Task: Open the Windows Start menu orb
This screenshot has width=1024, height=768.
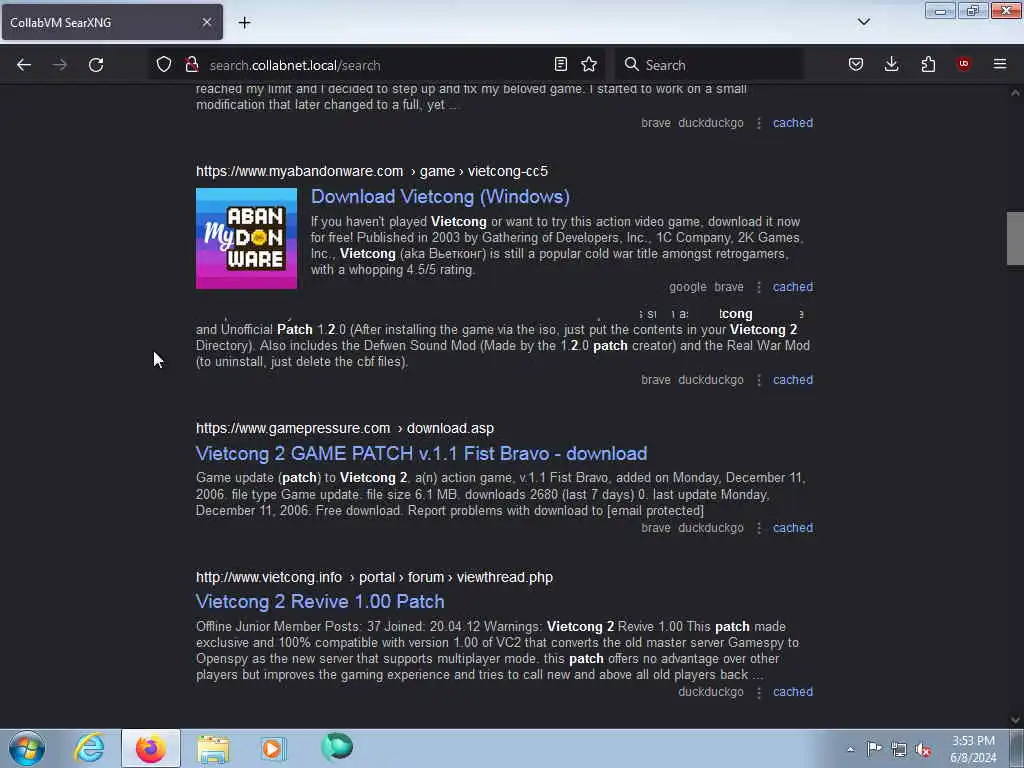Action: pos(27,748)
